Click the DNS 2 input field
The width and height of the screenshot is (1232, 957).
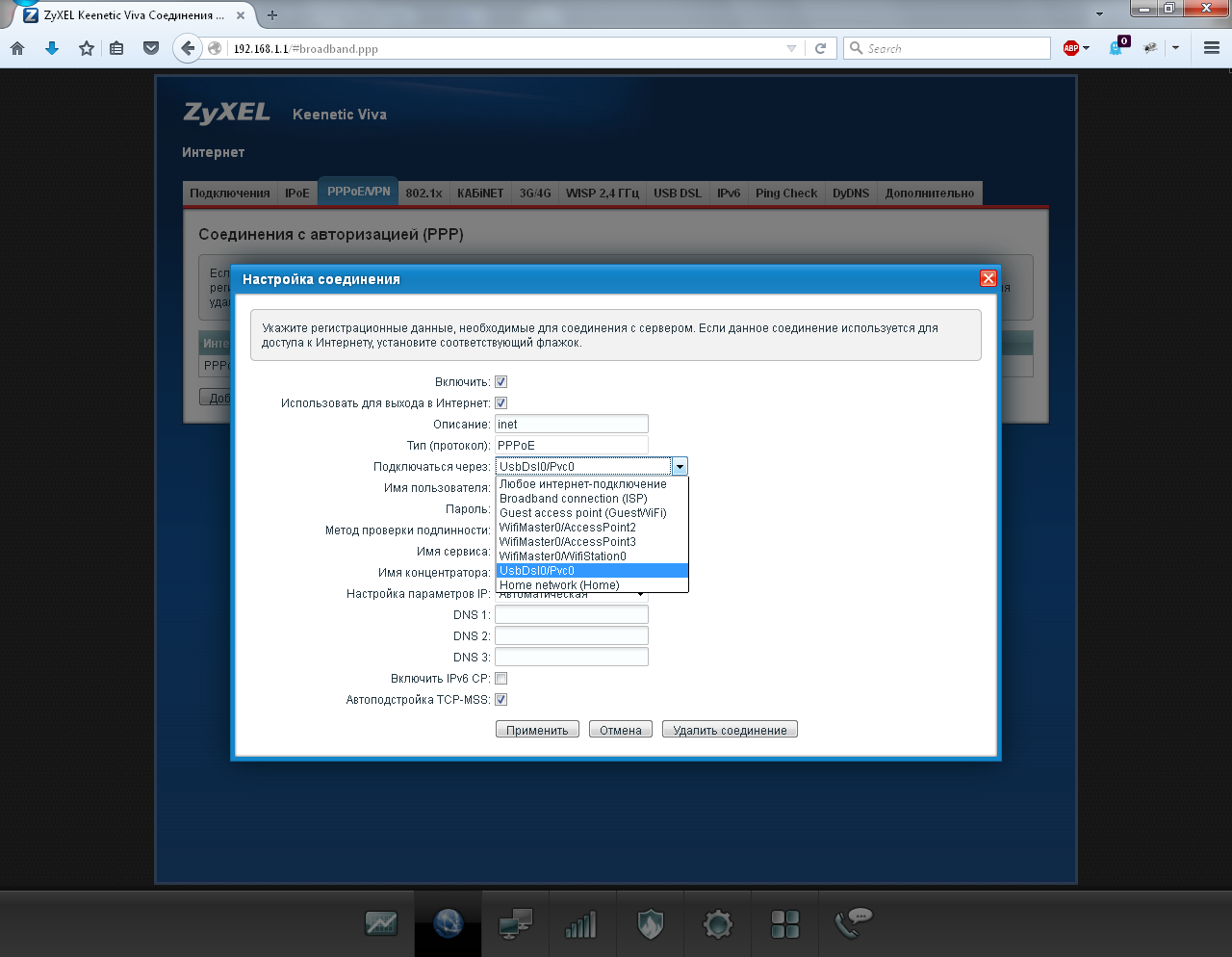572,636
